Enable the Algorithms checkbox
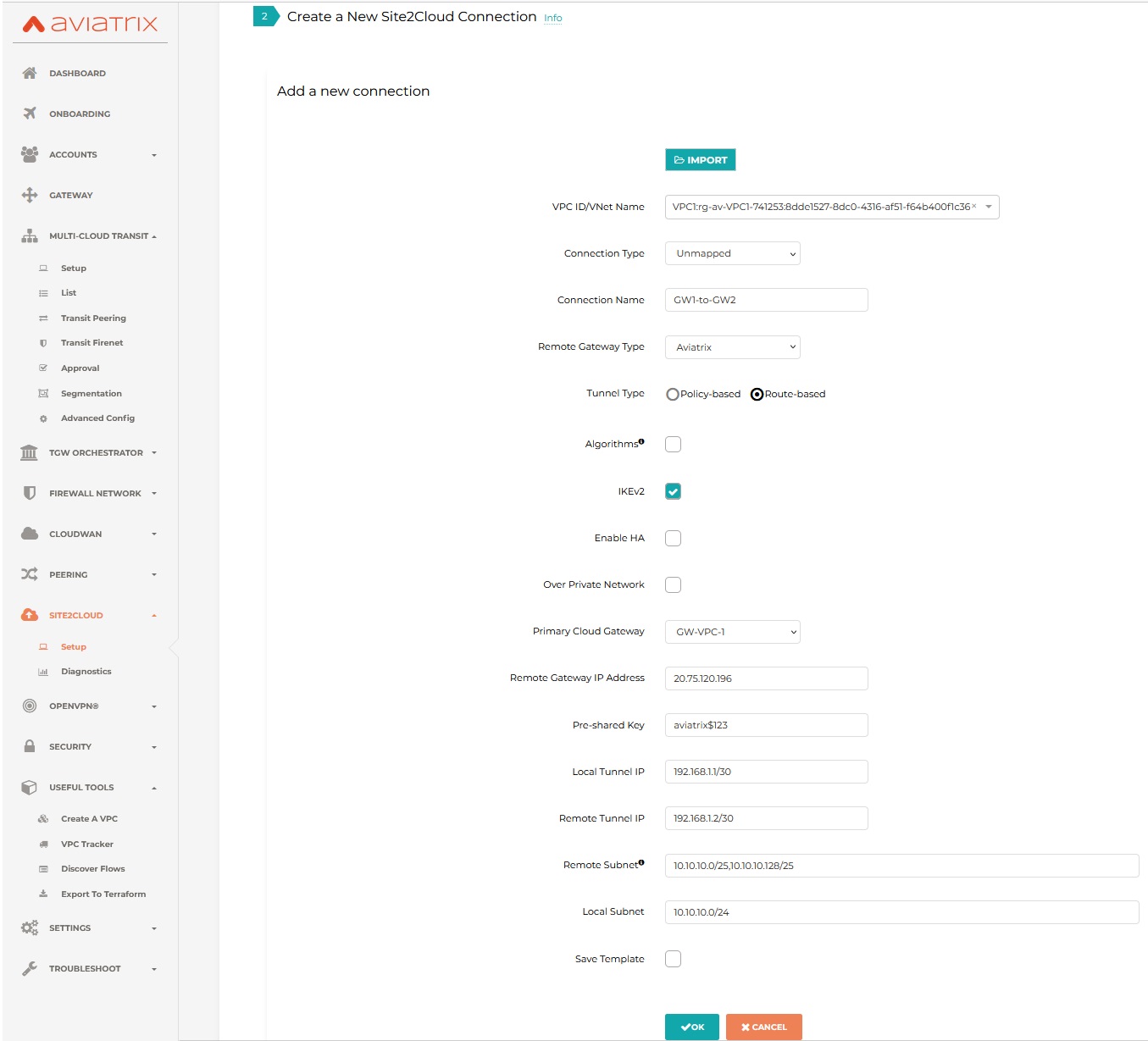The image size is (1148, 1041). click(673, 444)
